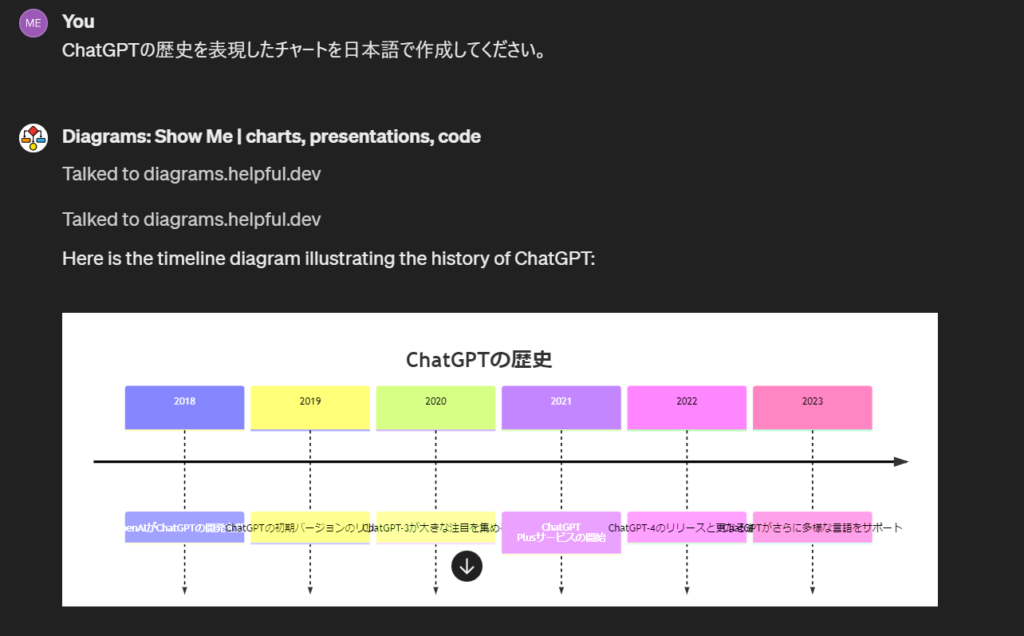The width and height of the screenshot is (1024, 636).
Task: Click the Diagrams Show Me GPT avatar icon
Action: pos(33,138)
